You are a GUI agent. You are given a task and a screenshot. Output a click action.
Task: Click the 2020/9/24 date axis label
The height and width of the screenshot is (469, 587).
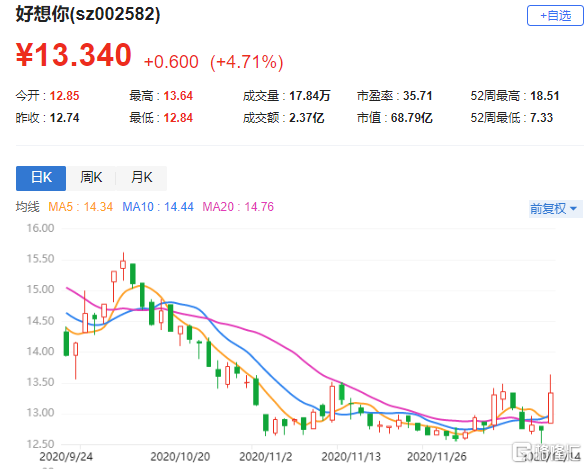pos(66,457)
